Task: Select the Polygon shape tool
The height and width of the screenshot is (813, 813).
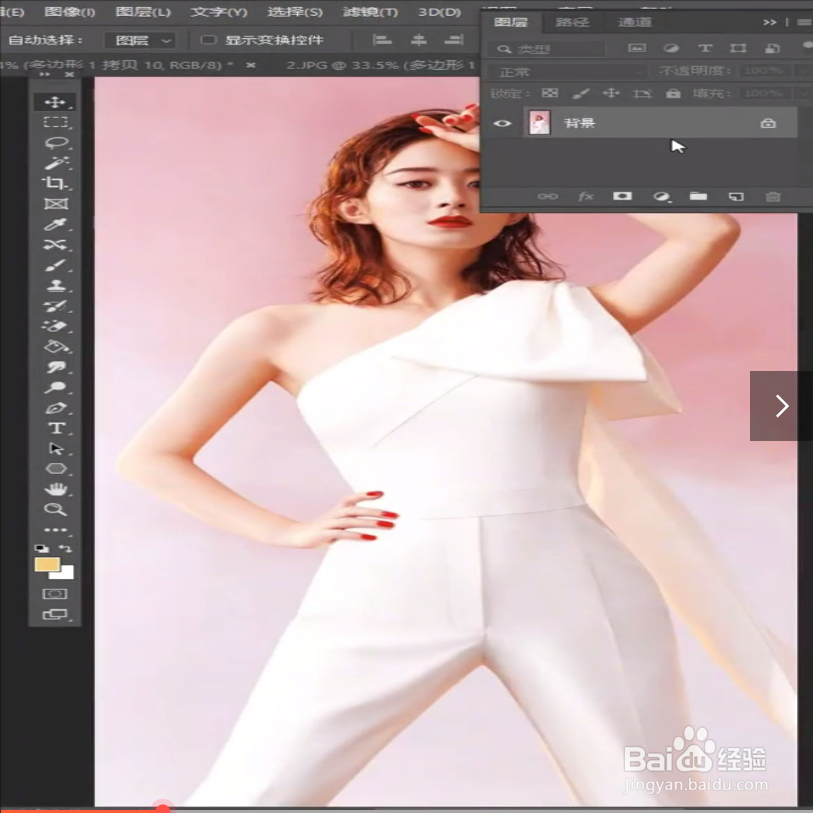Action: (55, 469)
